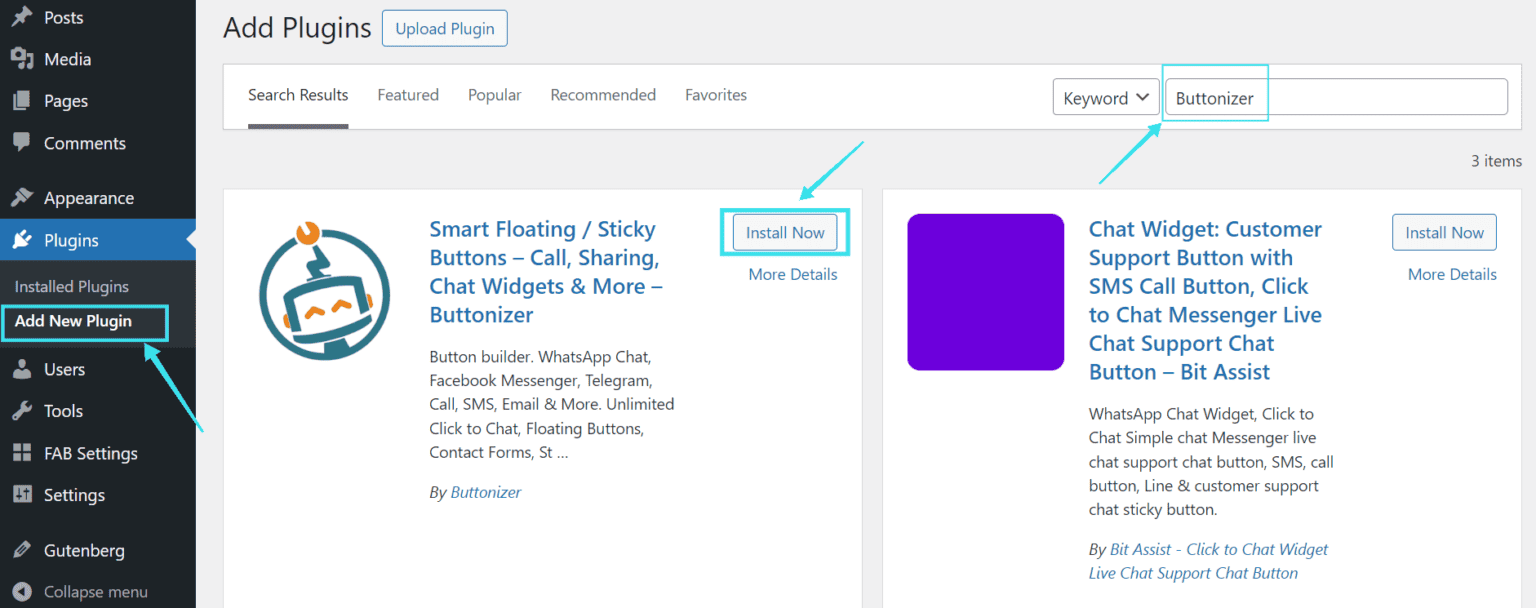Image resolution: width=1536 pixels, height=608 pixels.
Task: Click the Comments speech bubble icon
Action: (22, 143)
